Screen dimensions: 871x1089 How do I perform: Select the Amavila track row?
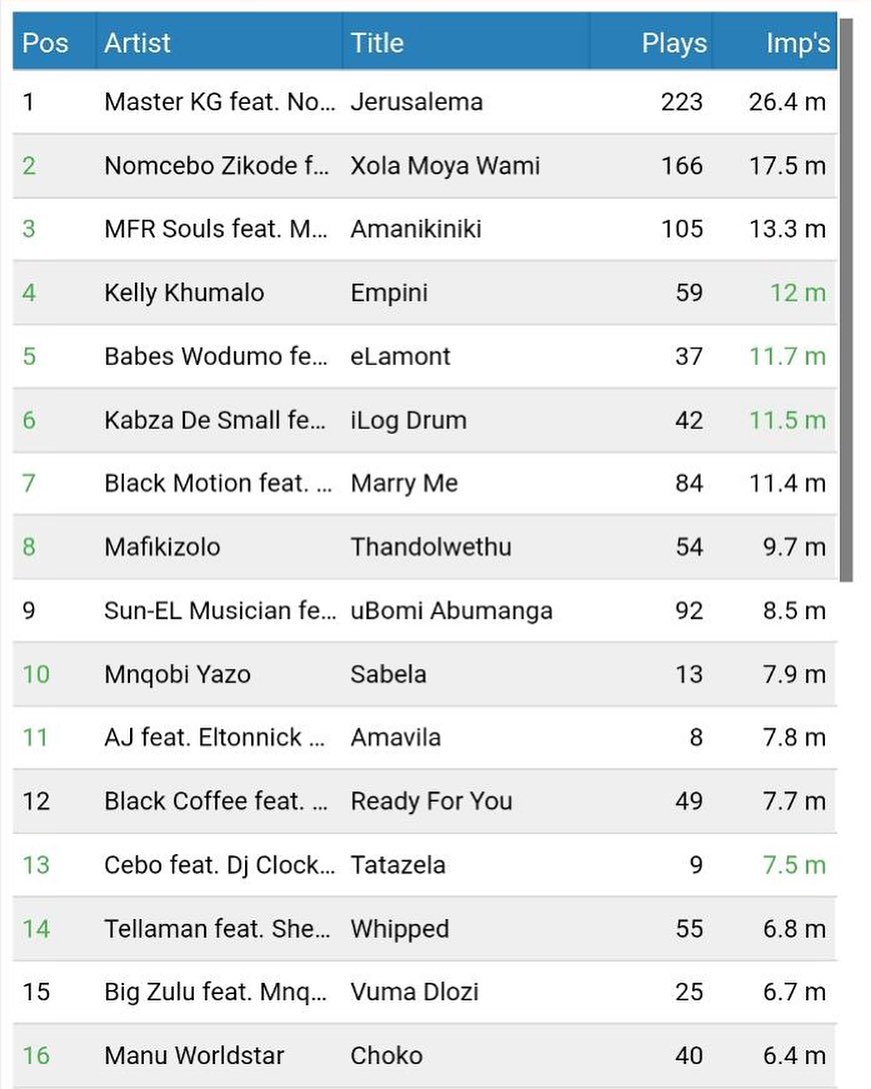pyautogui.click(x=395, y=738)
